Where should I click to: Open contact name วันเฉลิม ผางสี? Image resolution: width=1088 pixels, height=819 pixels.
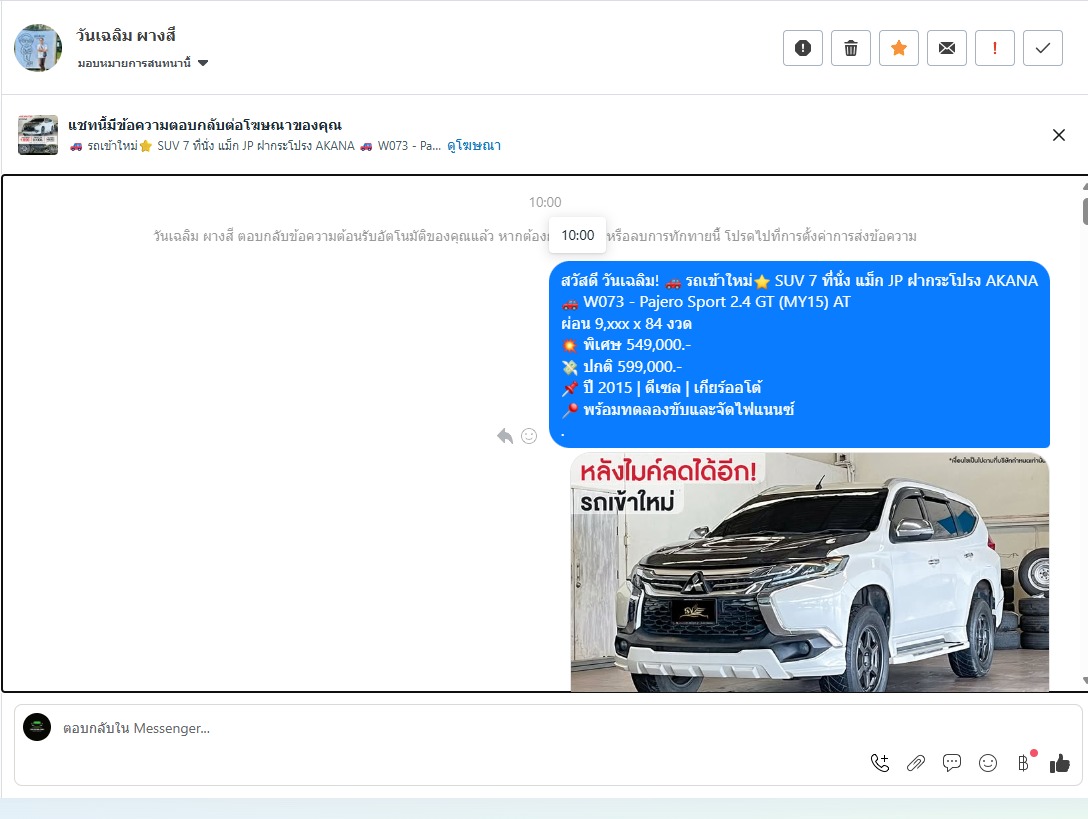point(126,35)
